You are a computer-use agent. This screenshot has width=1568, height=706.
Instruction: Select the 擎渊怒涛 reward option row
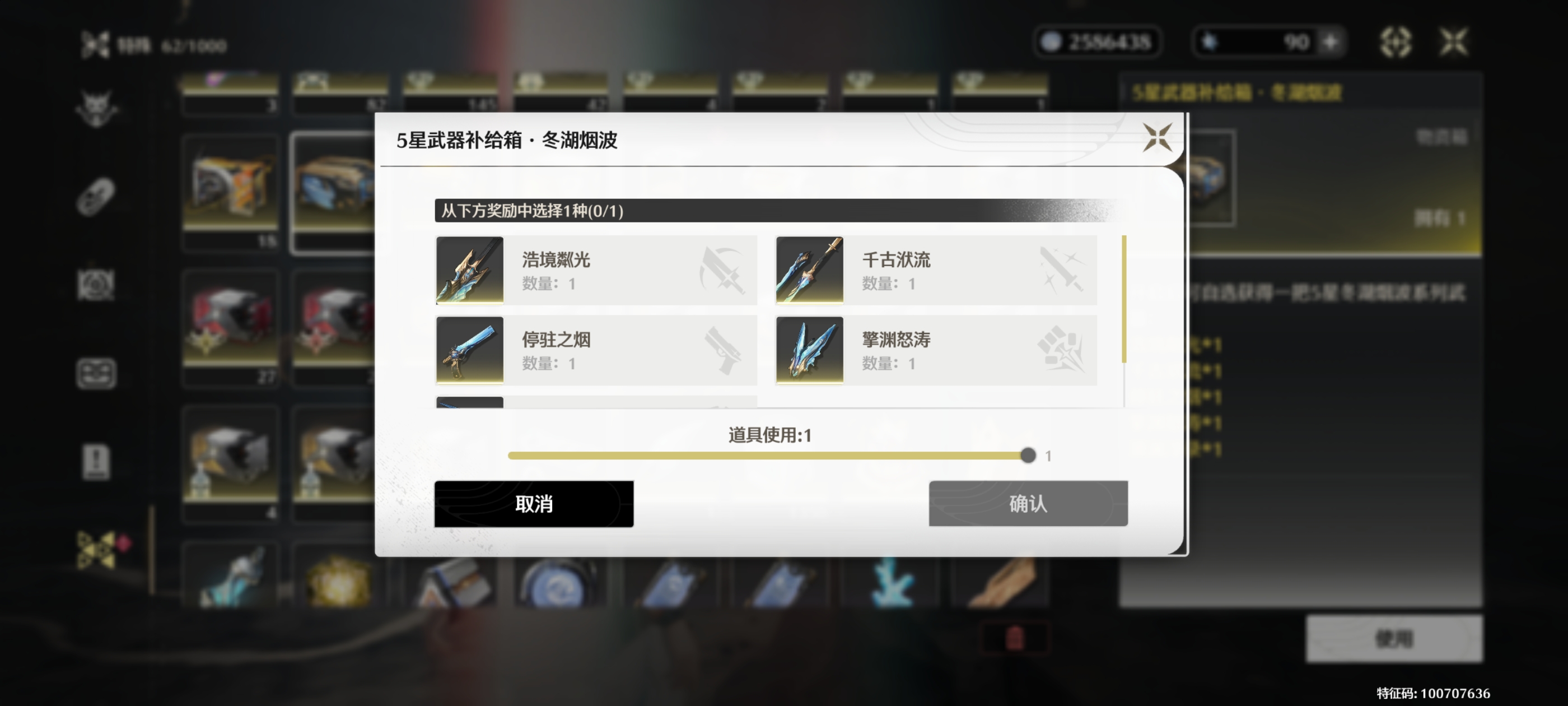936,350
